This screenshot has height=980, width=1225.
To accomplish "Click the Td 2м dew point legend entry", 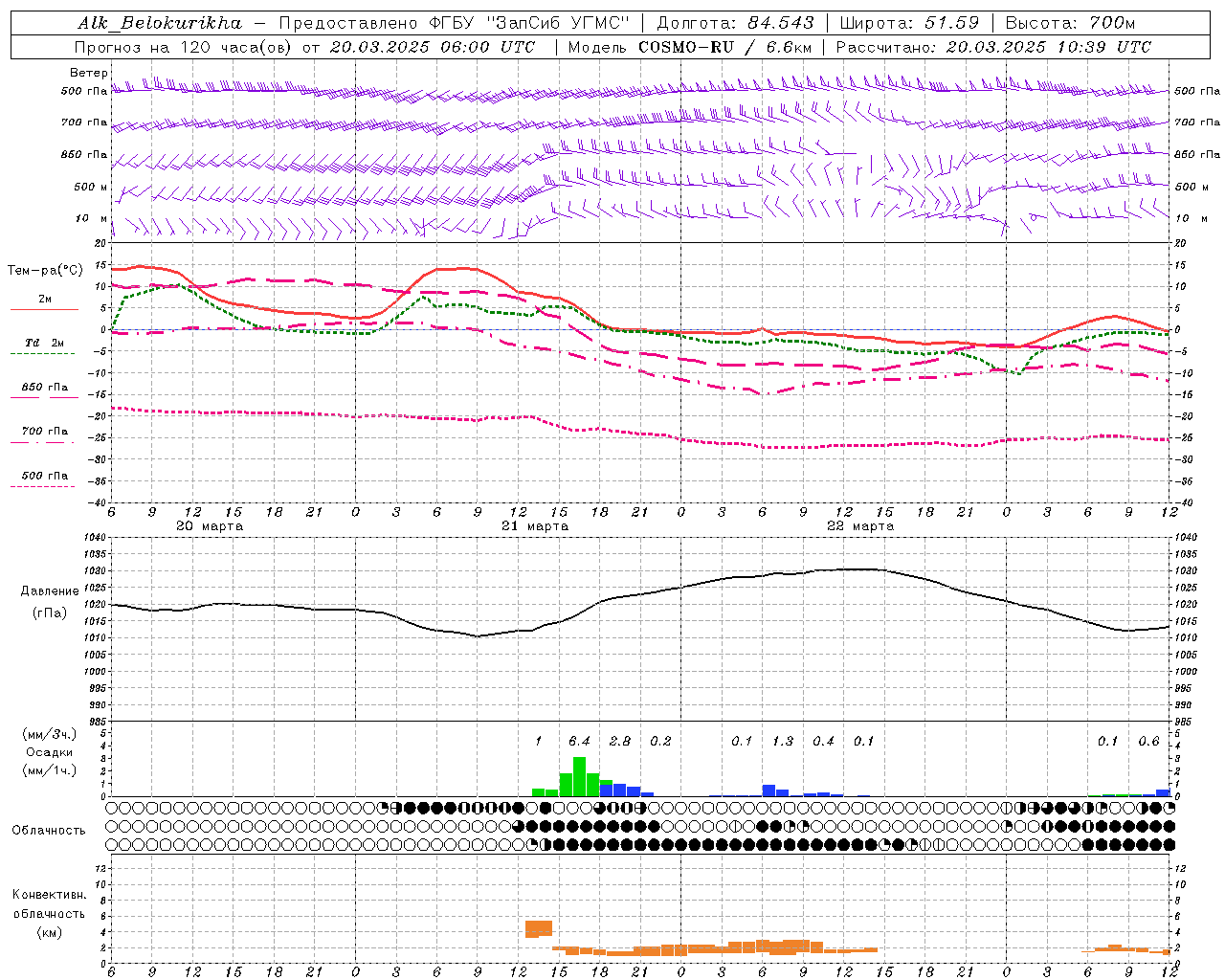I will pyautogui.click(x=44, y=343).
